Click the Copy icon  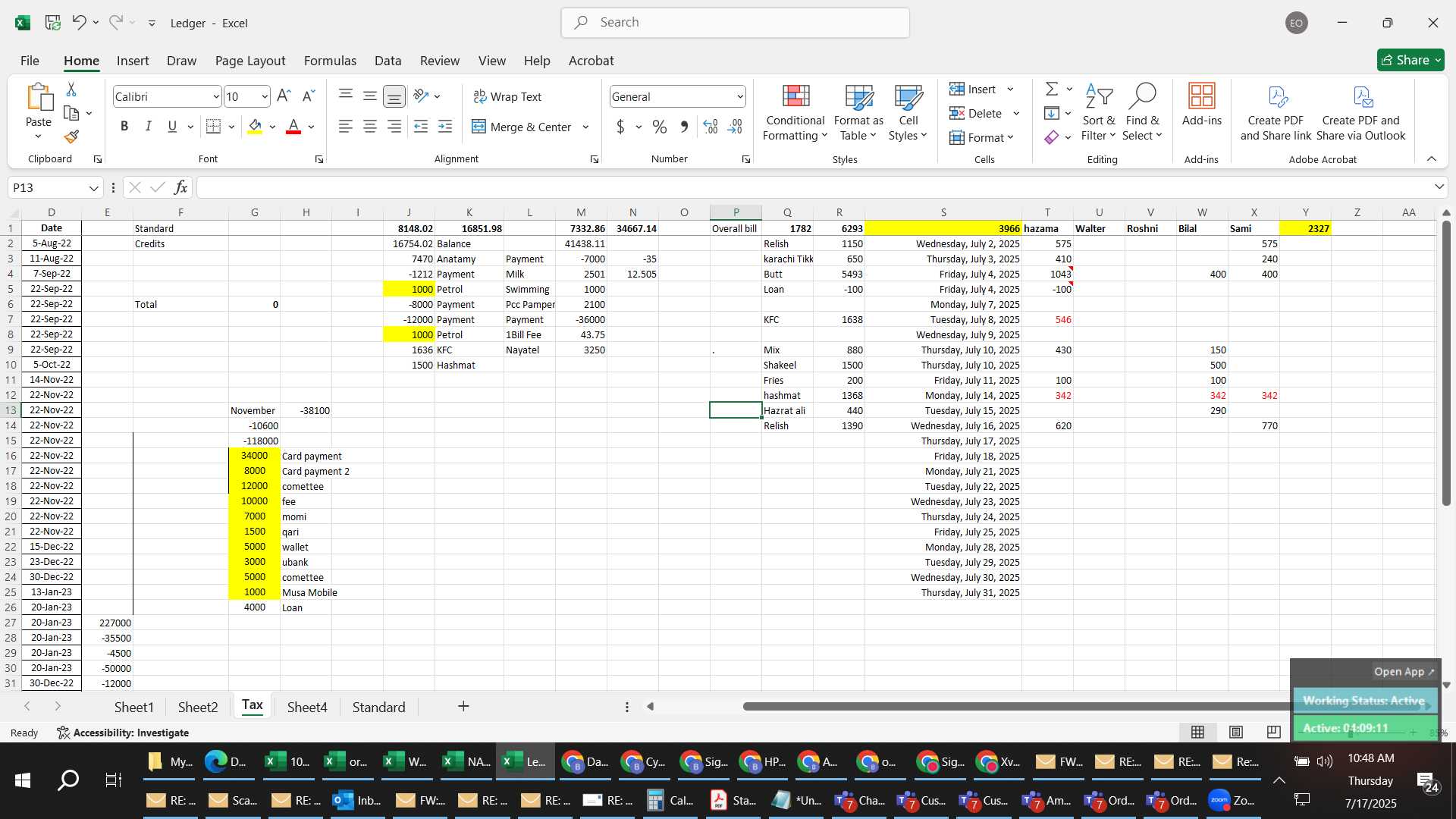(x=71, y=113)
